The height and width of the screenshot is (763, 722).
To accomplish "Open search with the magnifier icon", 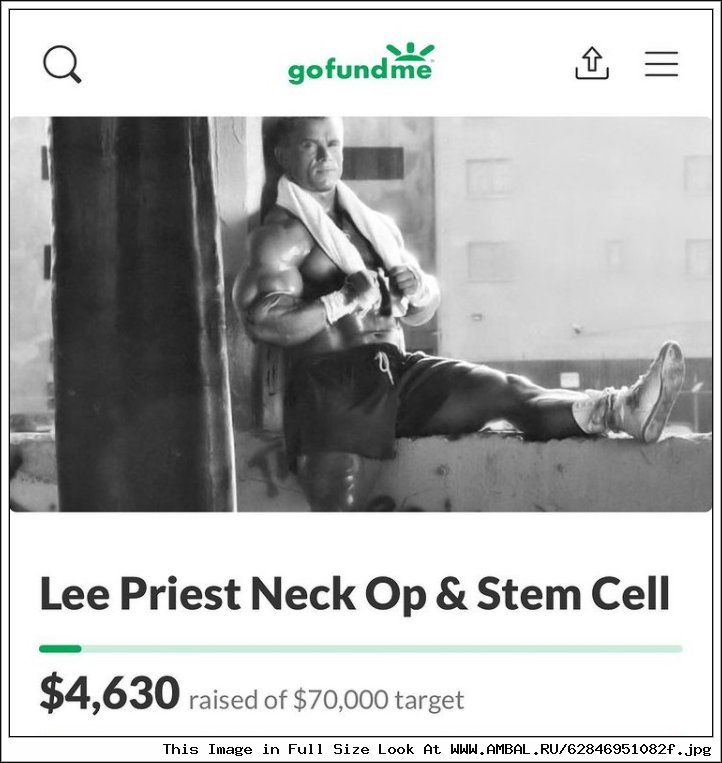I will click(x=62, y=64).
